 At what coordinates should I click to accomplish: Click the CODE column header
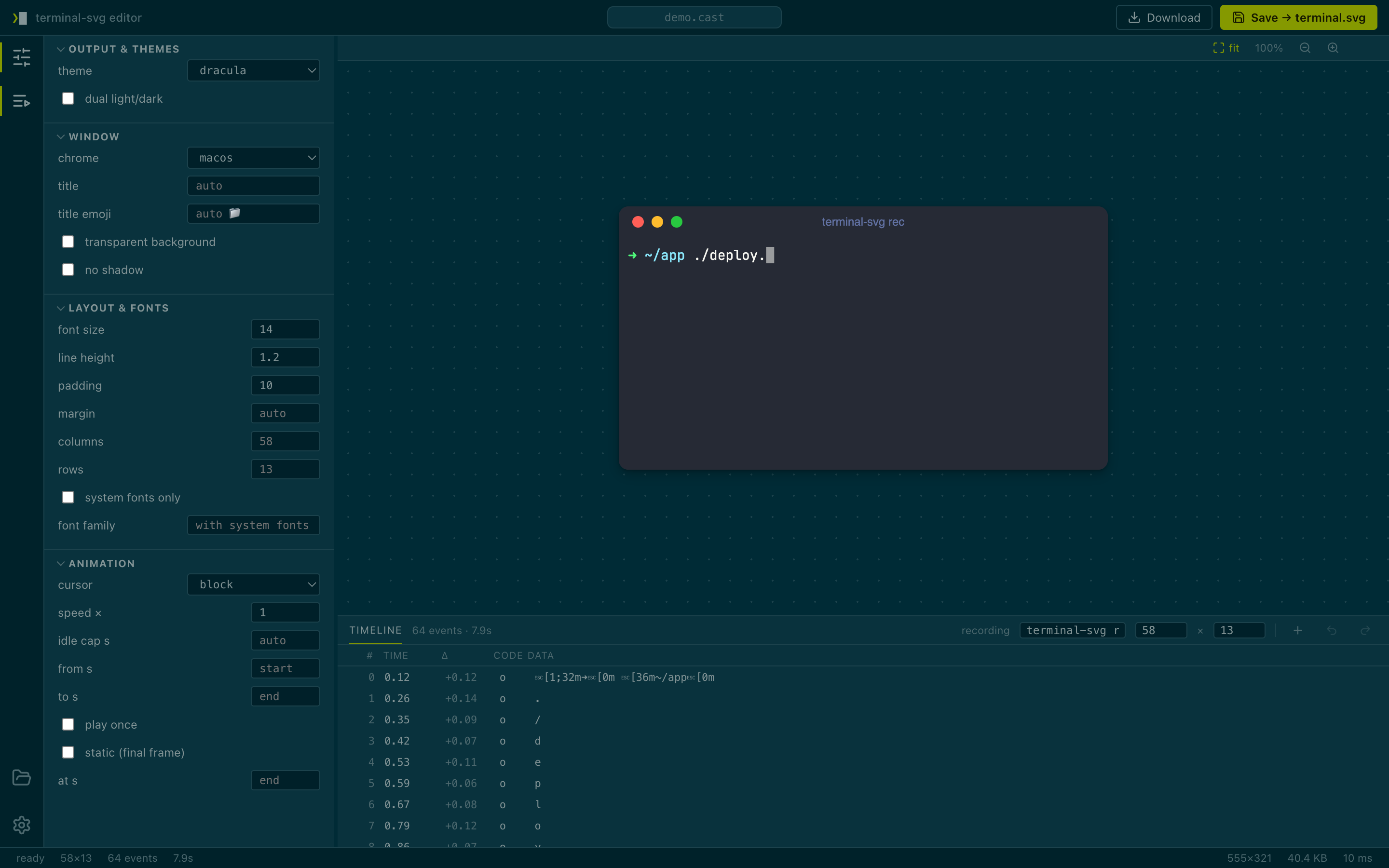pos(508,656)
